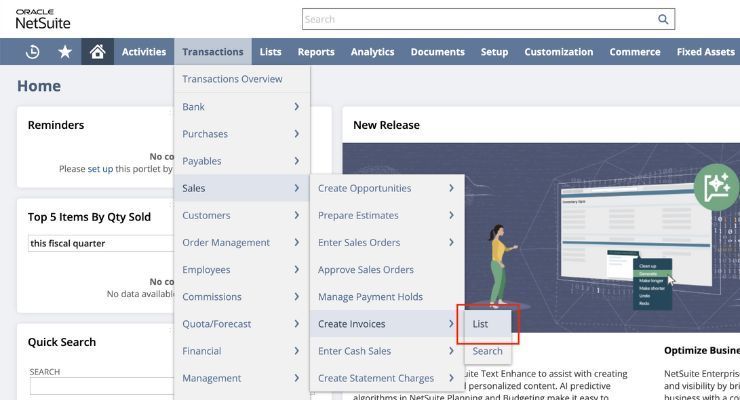This screenshot has height=400, width=740.
Task: Select Prepare Estimates in Sales submenu
Action: pos(387,215)
